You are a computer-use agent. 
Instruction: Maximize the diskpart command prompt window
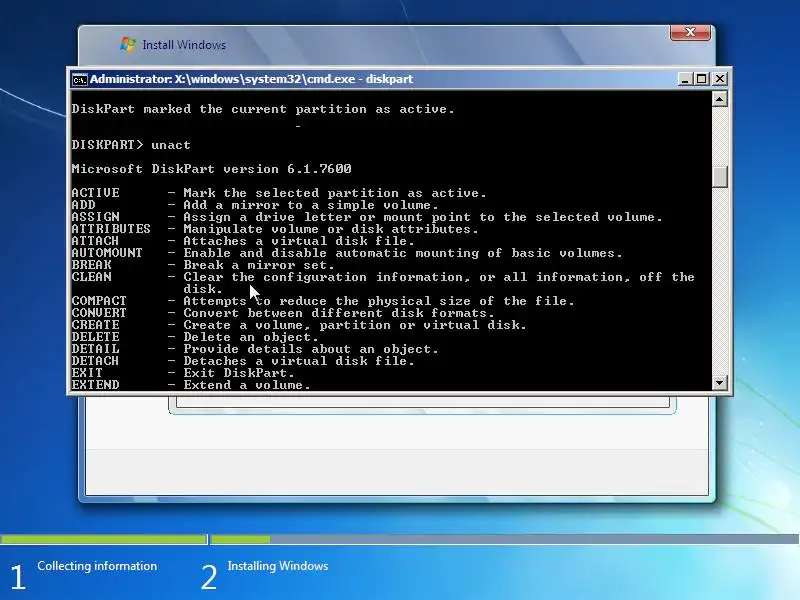tap(702, 79)
